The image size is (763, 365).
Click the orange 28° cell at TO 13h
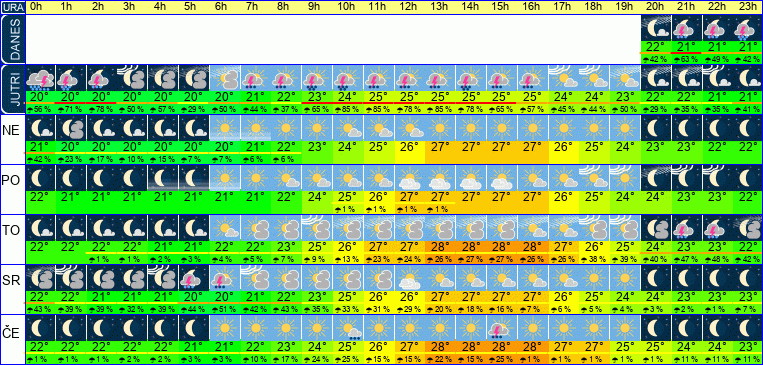(440, 246)
